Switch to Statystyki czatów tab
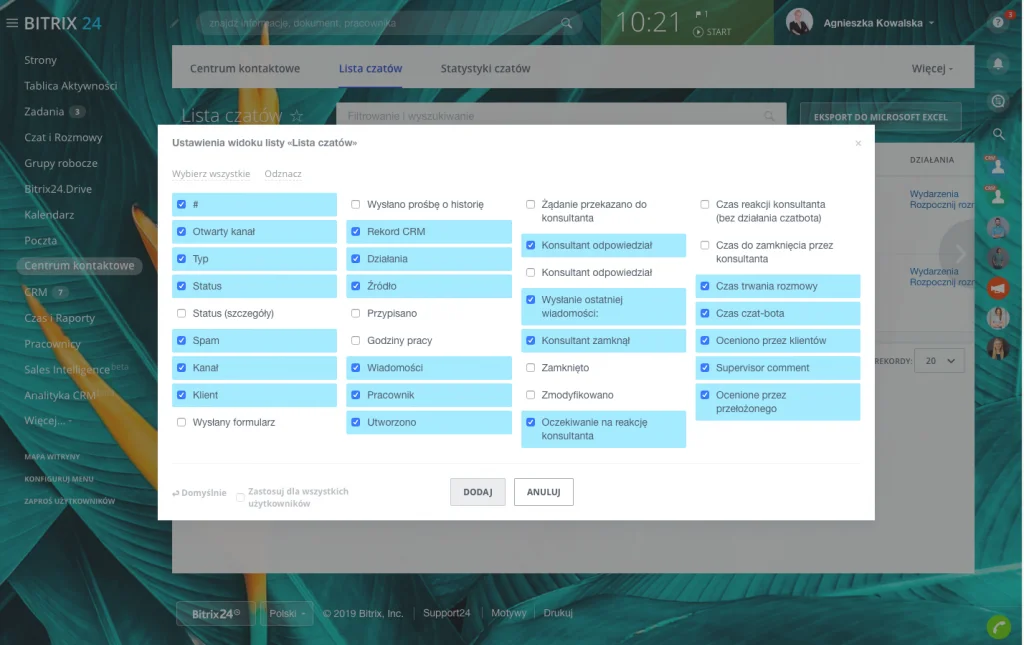This screenshot has width=1024, height=645. (x=485, y=69)
